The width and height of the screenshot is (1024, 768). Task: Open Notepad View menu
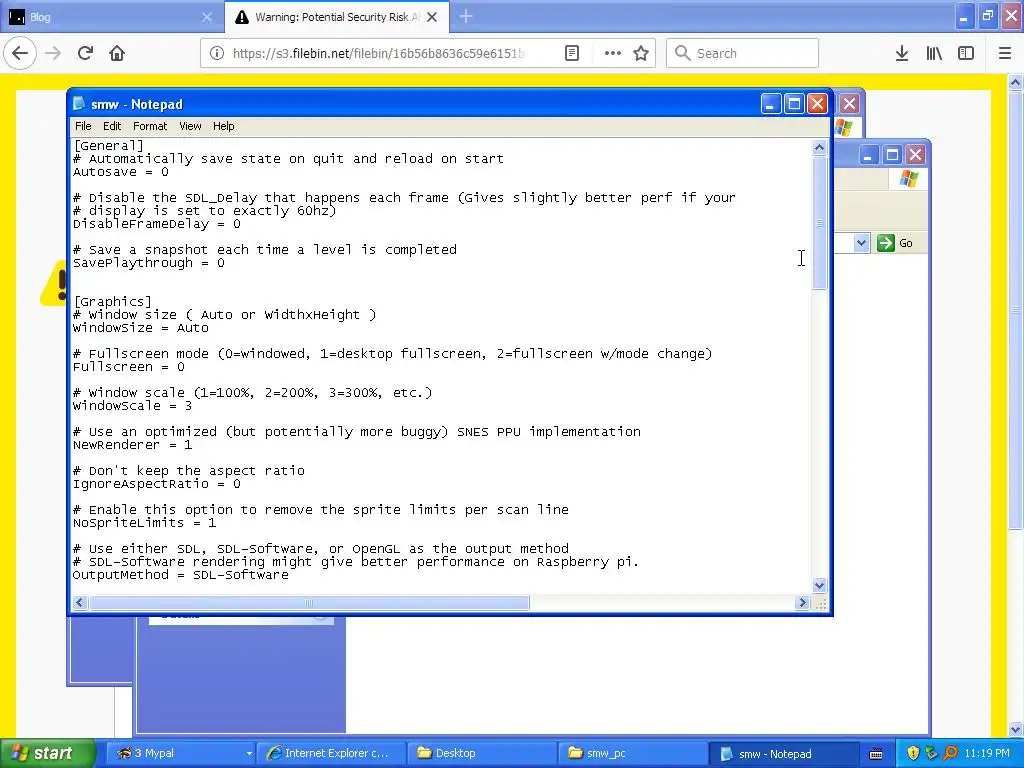click(x=190, y=126)
